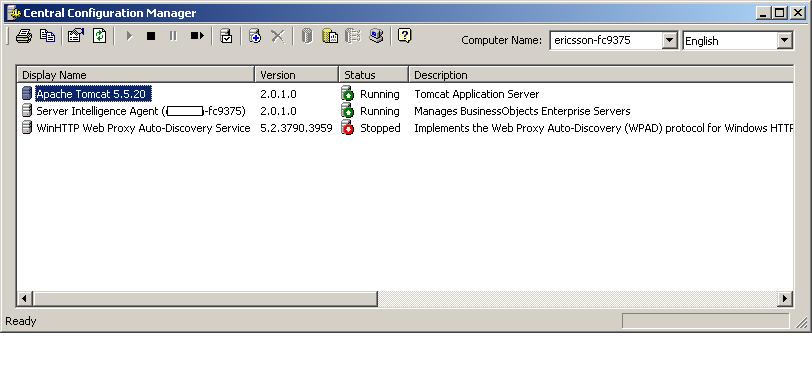This screenshot has height=384, width=812.
Task: Click the Tomcat Application Server description
Action: click(x=476, y=94)
